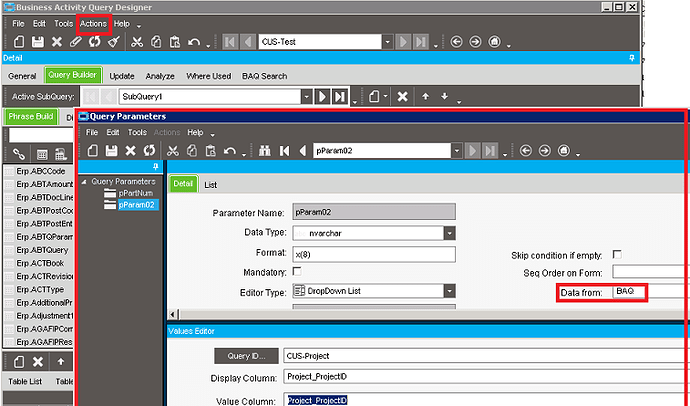The width and height of the screenshot is (690, 406).
Task: Click the pin icon on Query Parameters tree panel
Action: pyautogui.click(x=155, y=167)
